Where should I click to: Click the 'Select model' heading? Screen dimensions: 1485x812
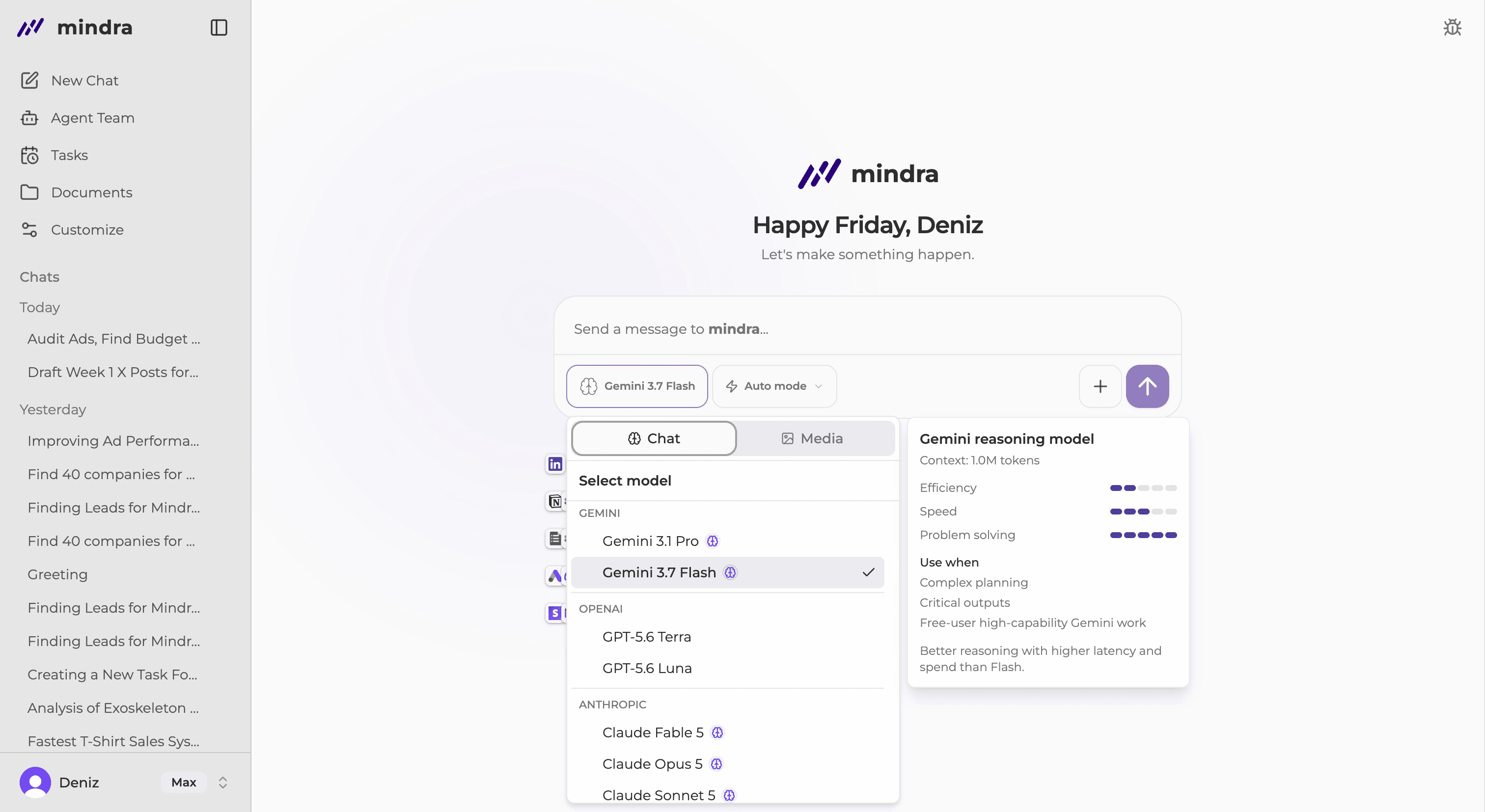(625, 481)
